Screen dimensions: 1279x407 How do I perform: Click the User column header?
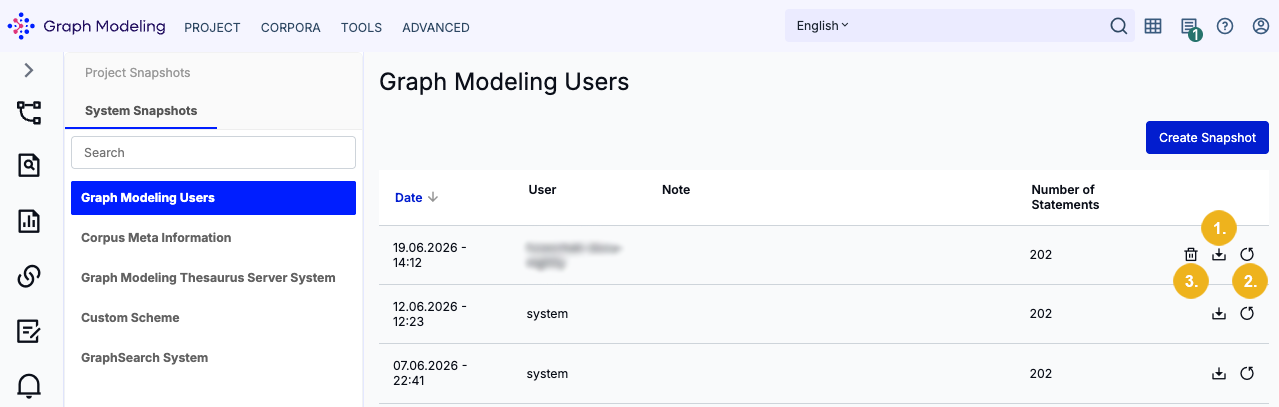click(542, 190)
